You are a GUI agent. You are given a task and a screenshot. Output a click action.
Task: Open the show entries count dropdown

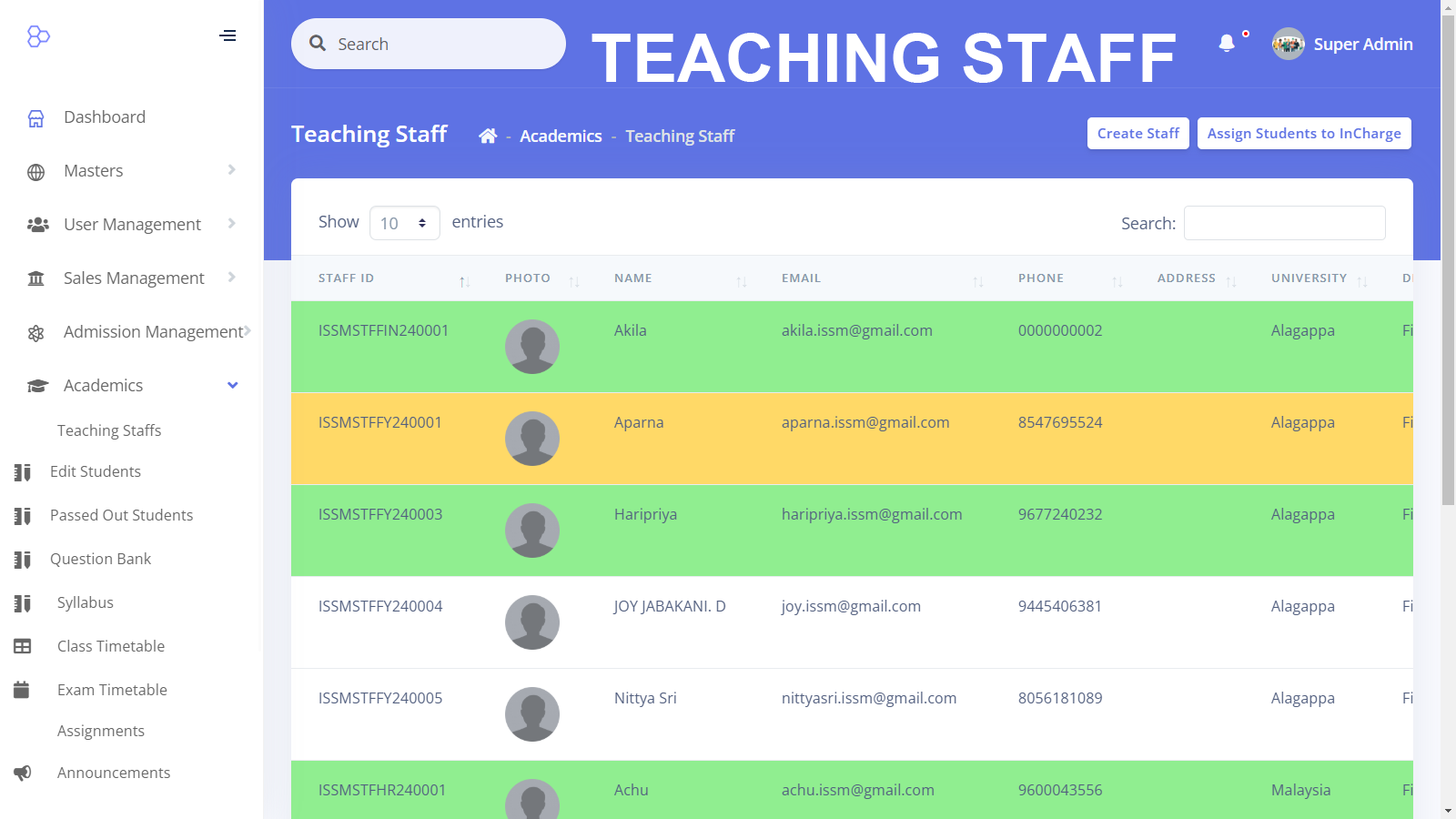(404, 223)
